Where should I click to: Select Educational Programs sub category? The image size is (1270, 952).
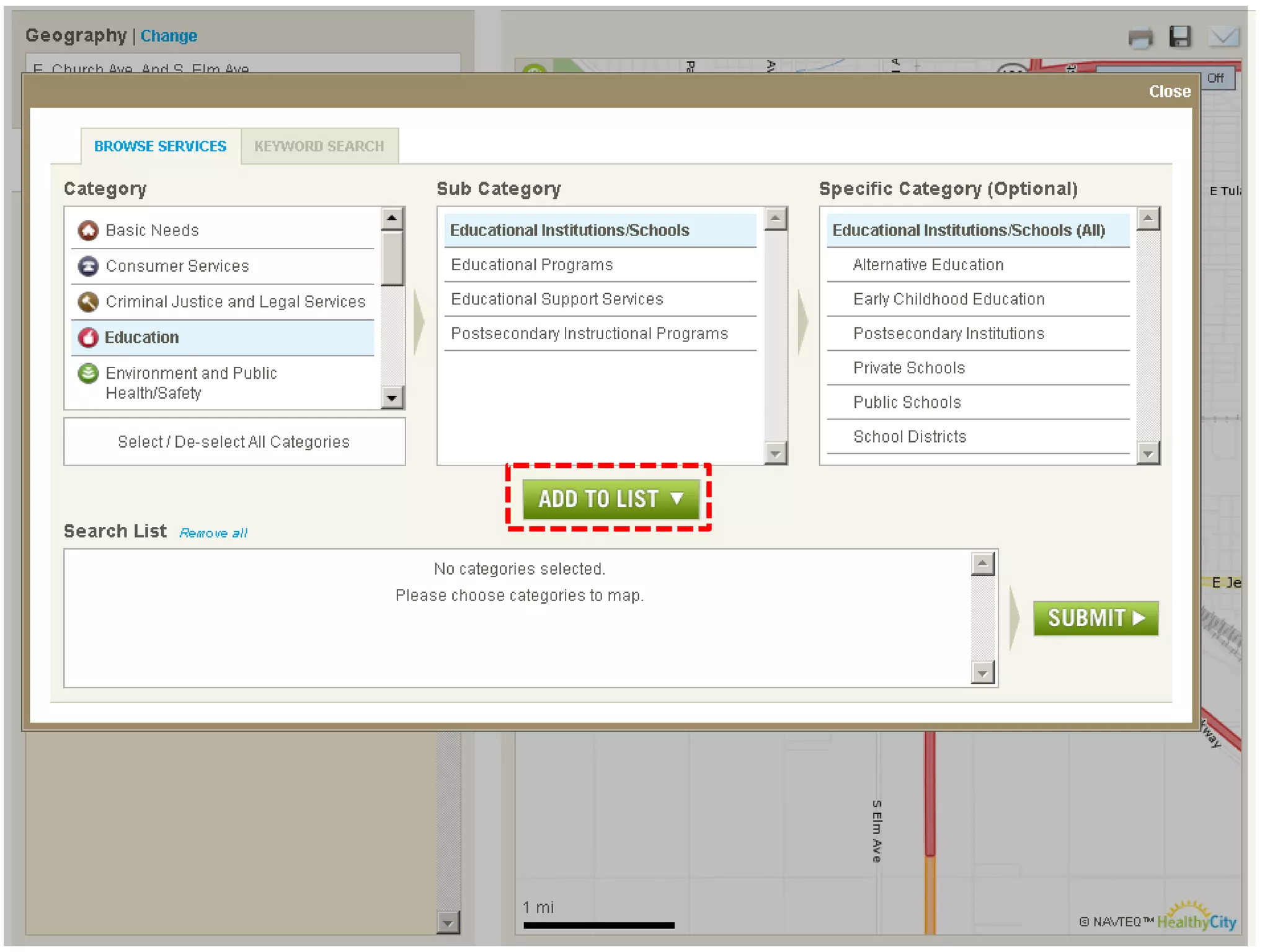pos(600,265)
